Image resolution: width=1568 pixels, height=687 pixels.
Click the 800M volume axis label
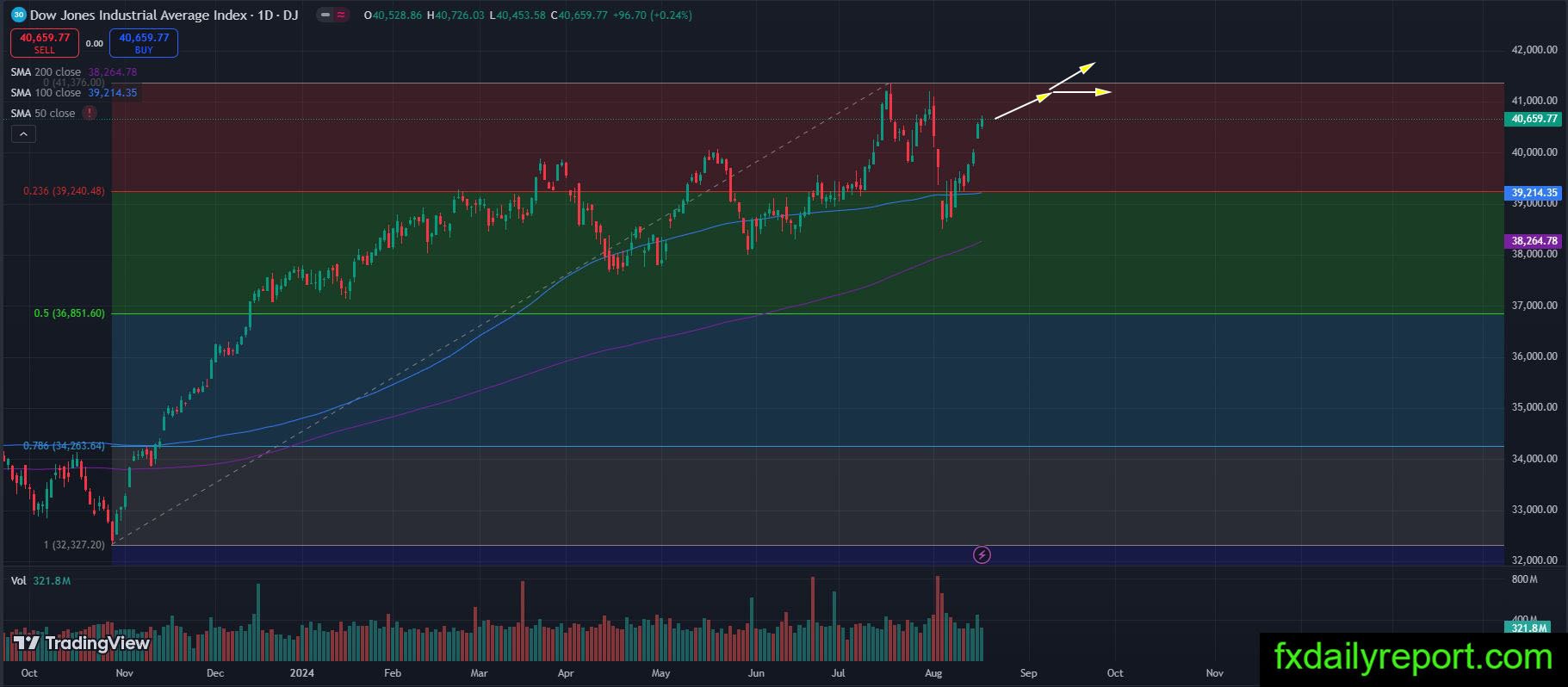pyautogui.click(x=1524, y=579)
